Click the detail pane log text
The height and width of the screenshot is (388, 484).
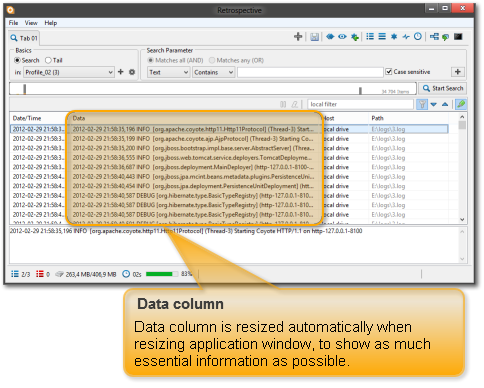pos(186,231)
